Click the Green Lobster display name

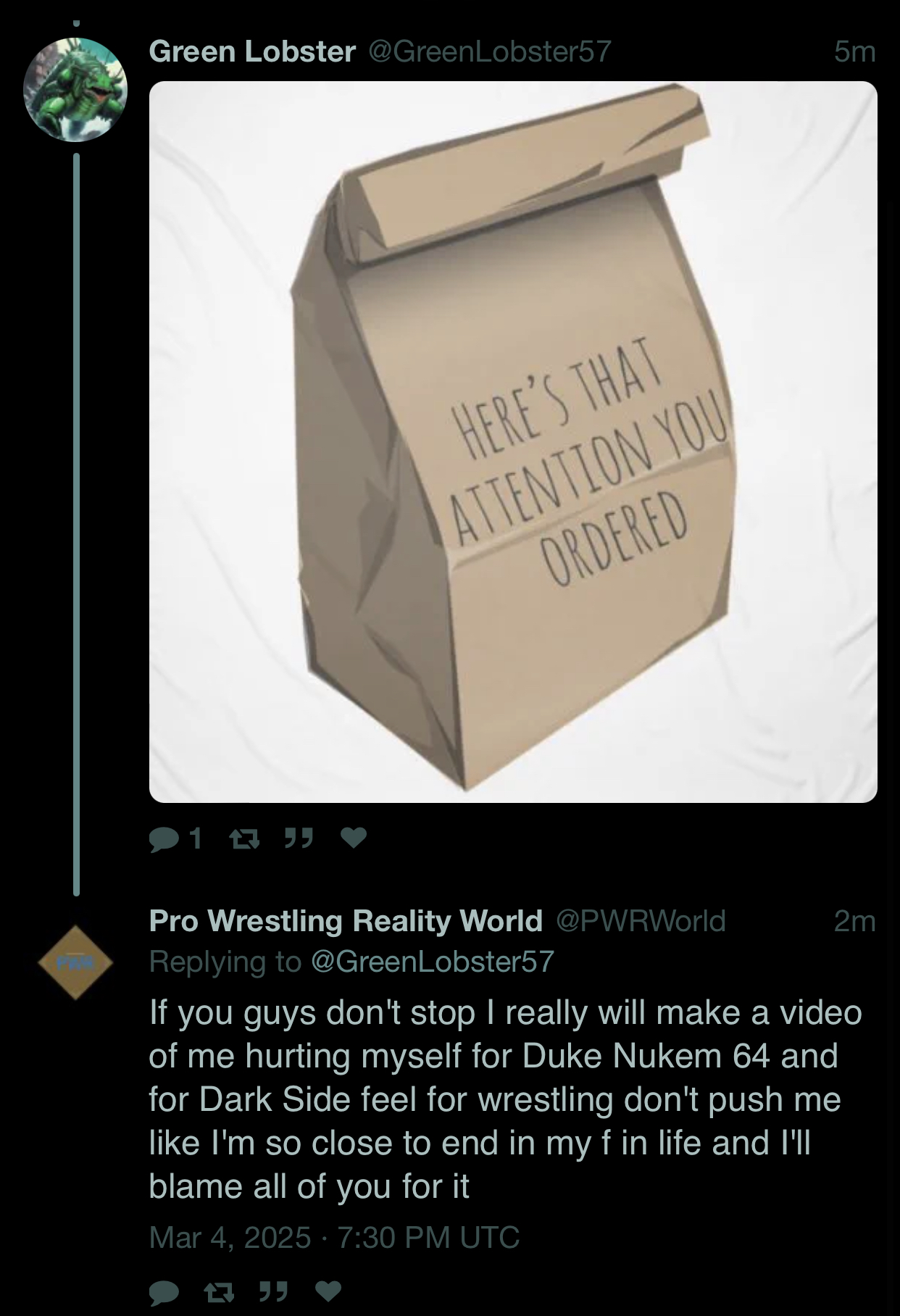click(x=252, y=51)
